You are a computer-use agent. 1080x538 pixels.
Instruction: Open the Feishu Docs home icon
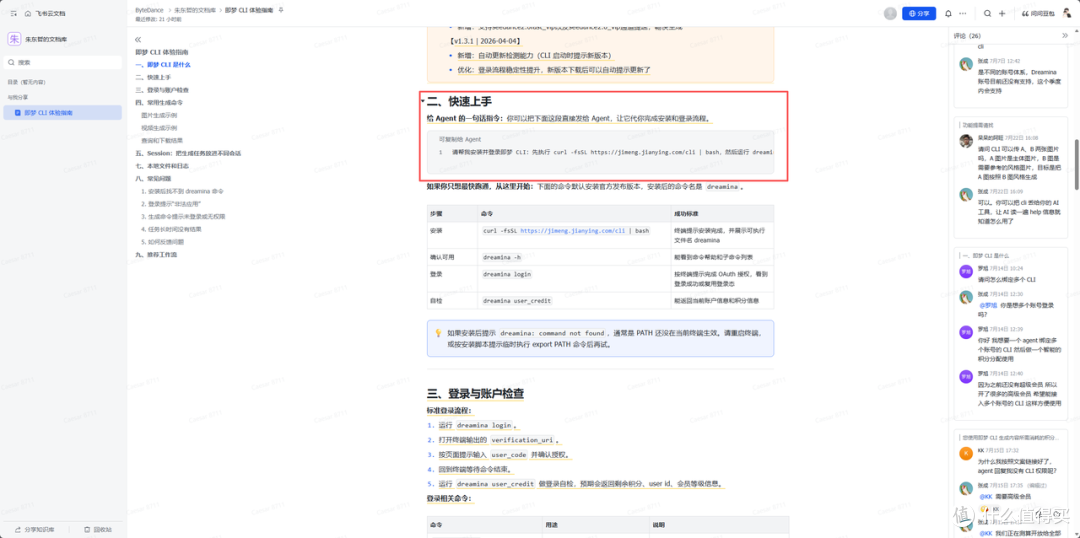click(x=28, y=13)
